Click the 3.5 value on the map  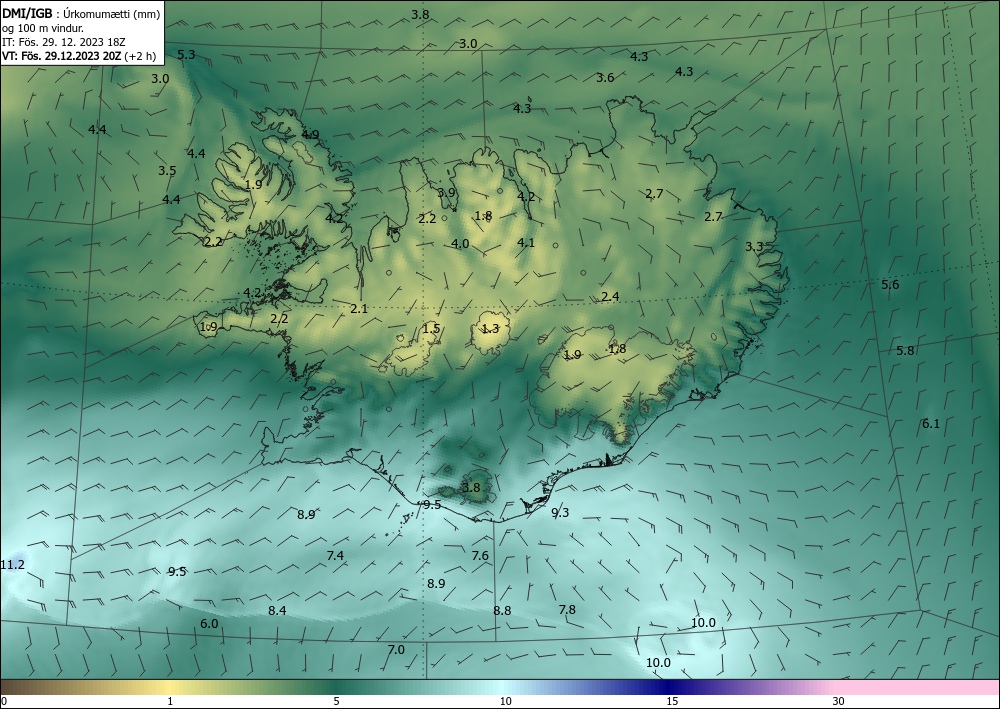167,171
